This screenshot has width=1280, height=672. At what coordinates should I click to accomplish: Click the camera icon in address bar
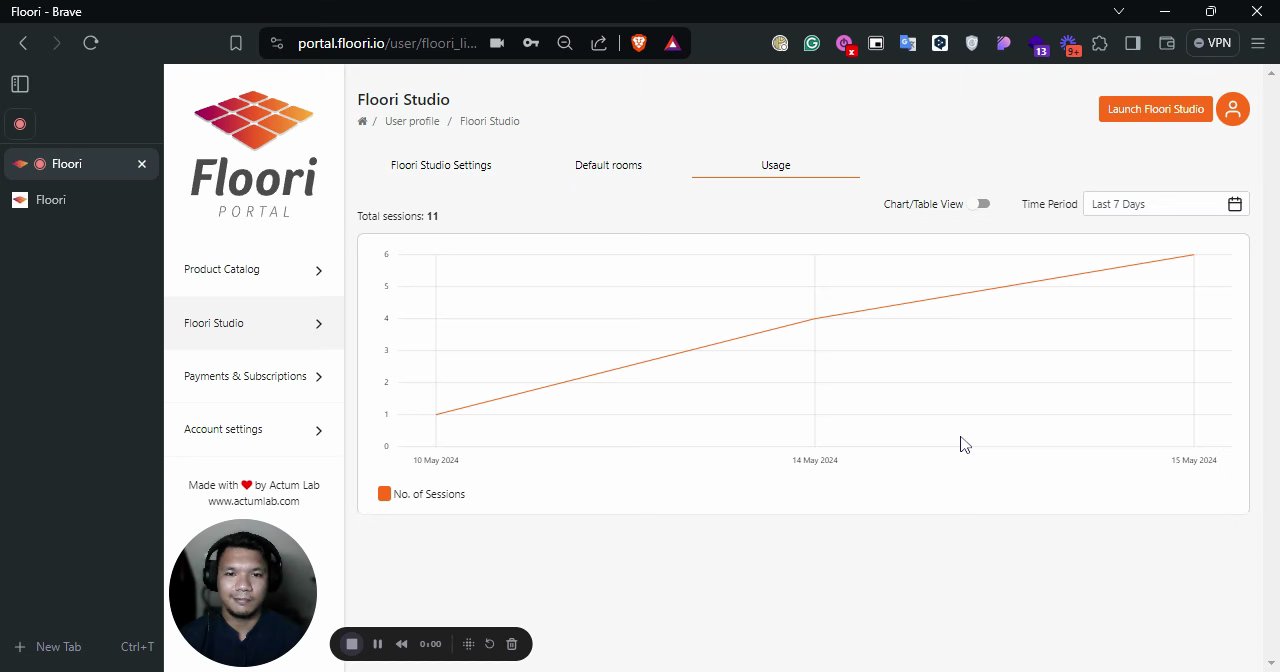click(x=497, y=43)
